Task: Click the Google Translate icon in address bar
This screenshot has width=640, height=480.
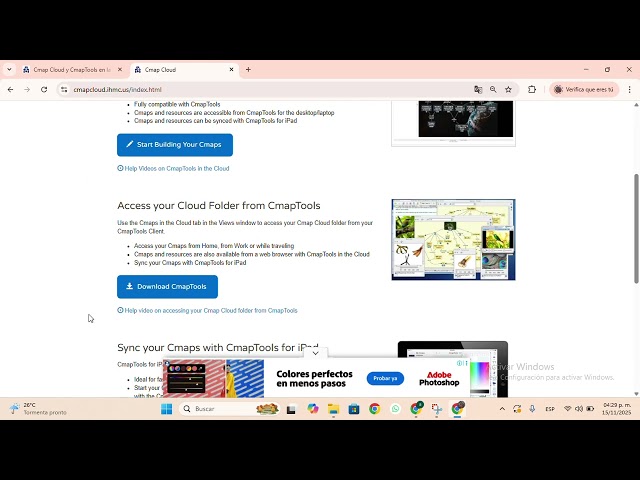Action: click(478, 89)
